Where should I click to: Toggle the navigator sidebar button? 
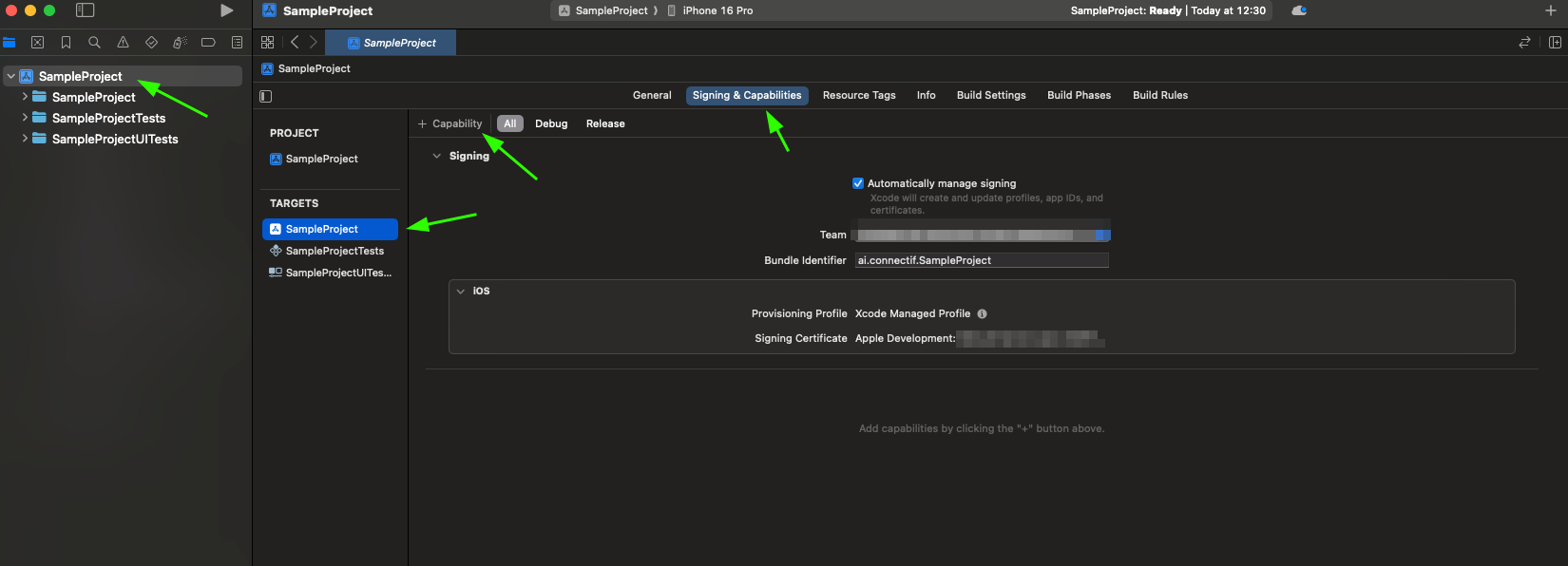(x=86, y=10)
